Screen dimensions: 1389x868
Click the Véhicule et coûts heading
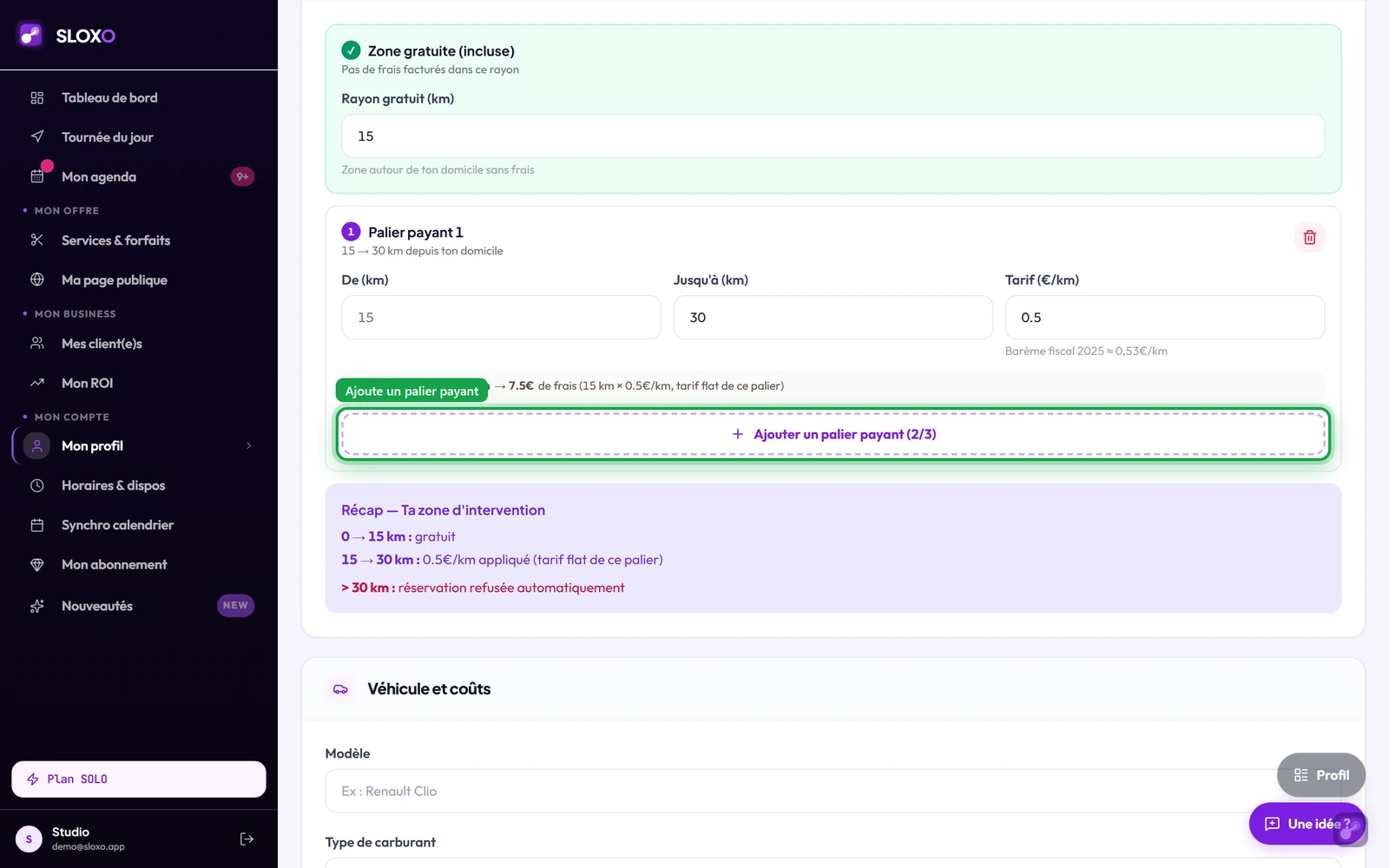click(429, 689)
